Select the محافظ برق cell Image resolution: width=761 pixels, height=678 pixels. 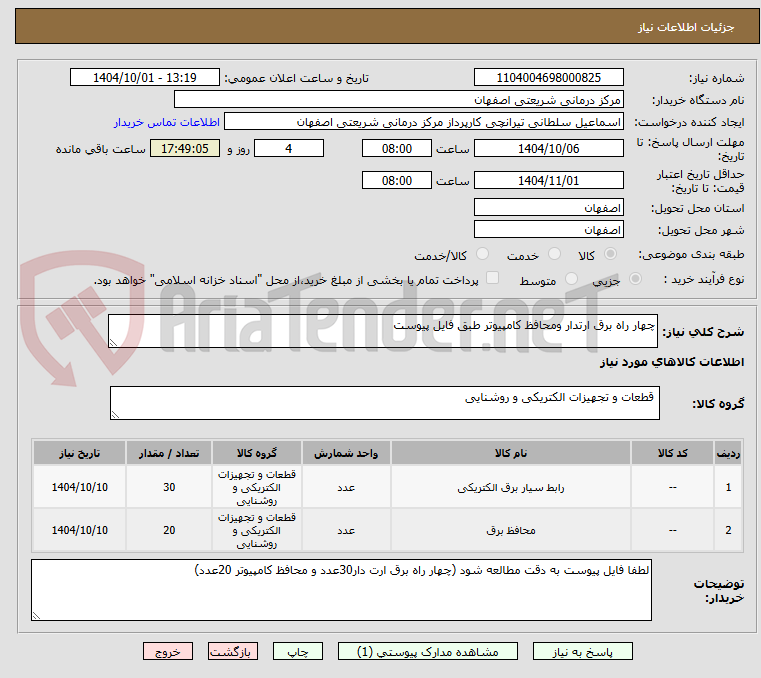[511, 530]
